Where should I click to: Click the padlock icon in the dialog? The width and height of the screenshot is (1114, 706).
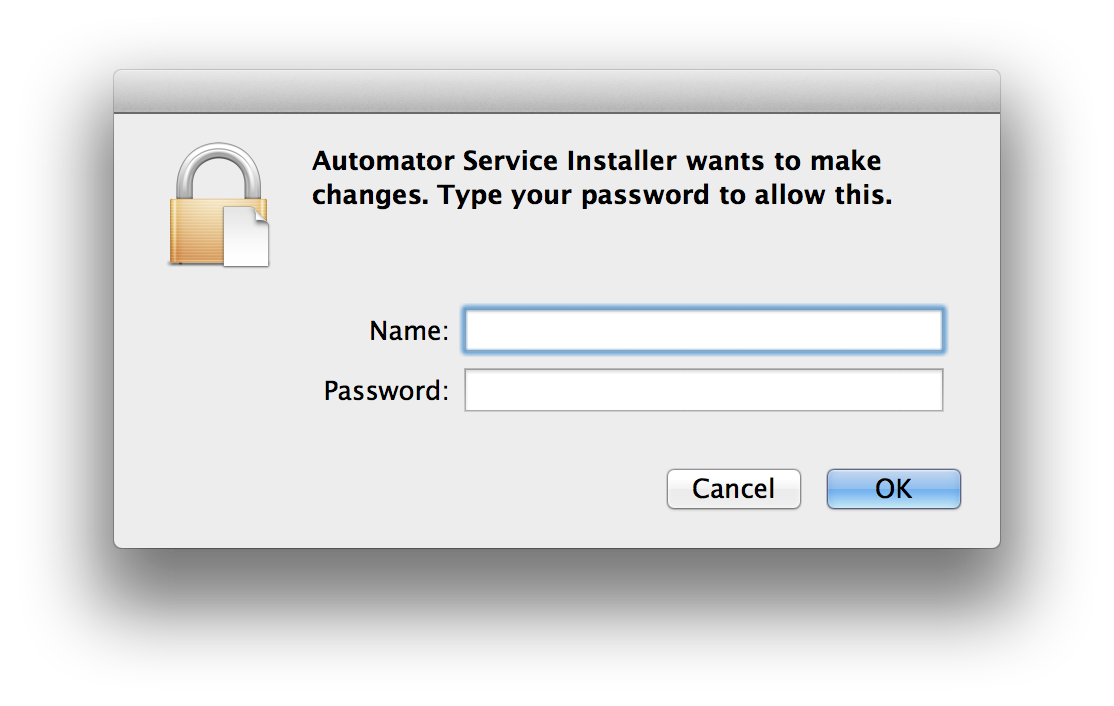click(x=216, y=206)
